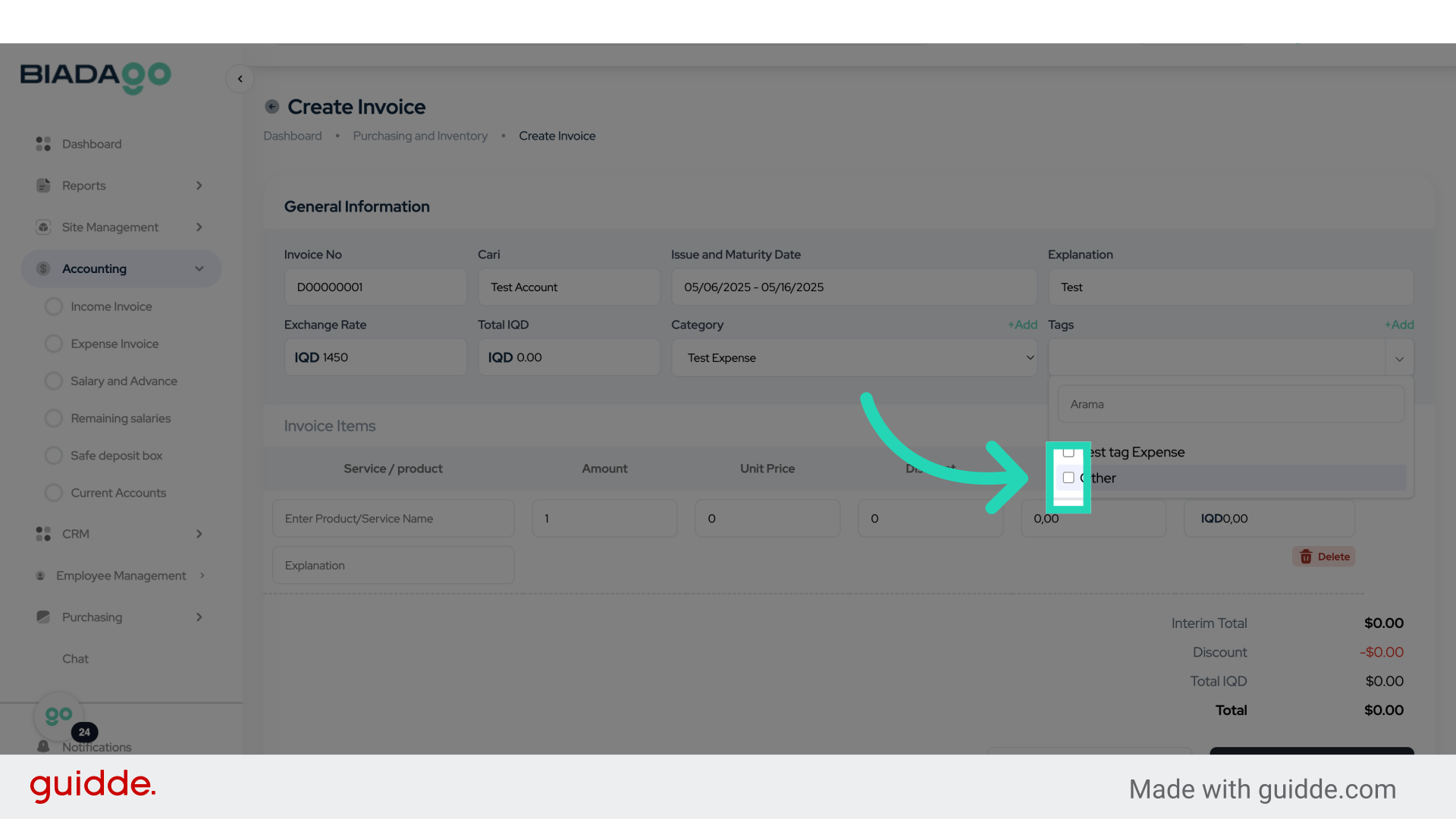The height and width of the screenshot is (819, 1456).
Task: Open Expense Invoice in sidebar
Action: click(x=115, y=344)
